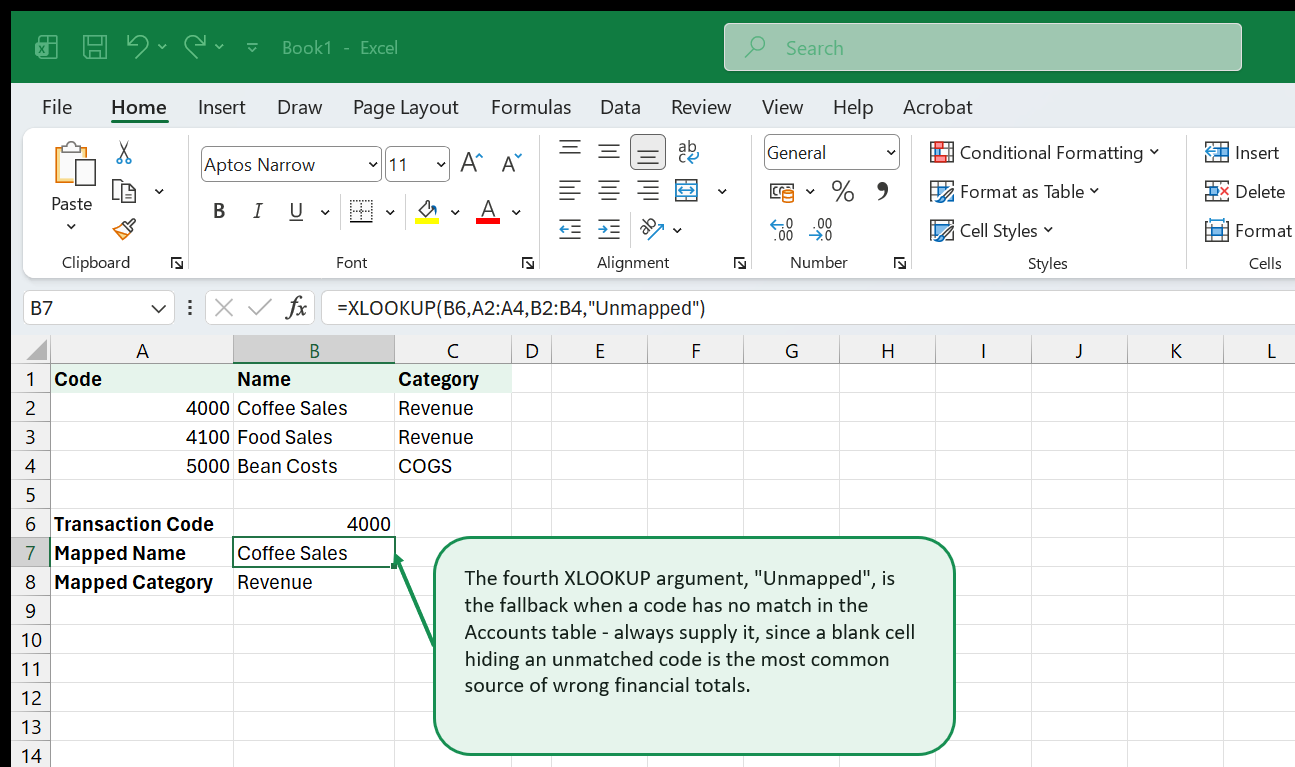Click Delete cells button
The width and height of the screenshot is (1295, 767).
pyautogui.click(x=1245, y=191)
